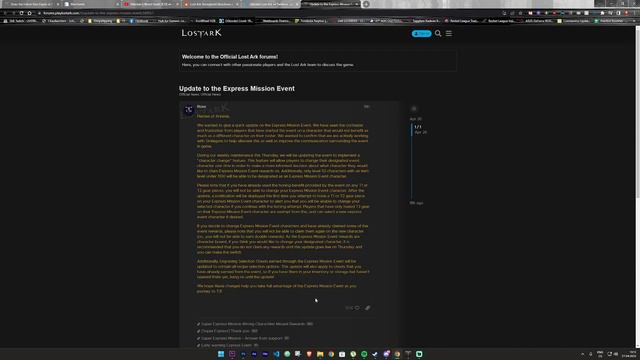Jump to the "Apr 20" date at the timeline top
This screenshot has height=360, width=640.
tap(416, 119)
